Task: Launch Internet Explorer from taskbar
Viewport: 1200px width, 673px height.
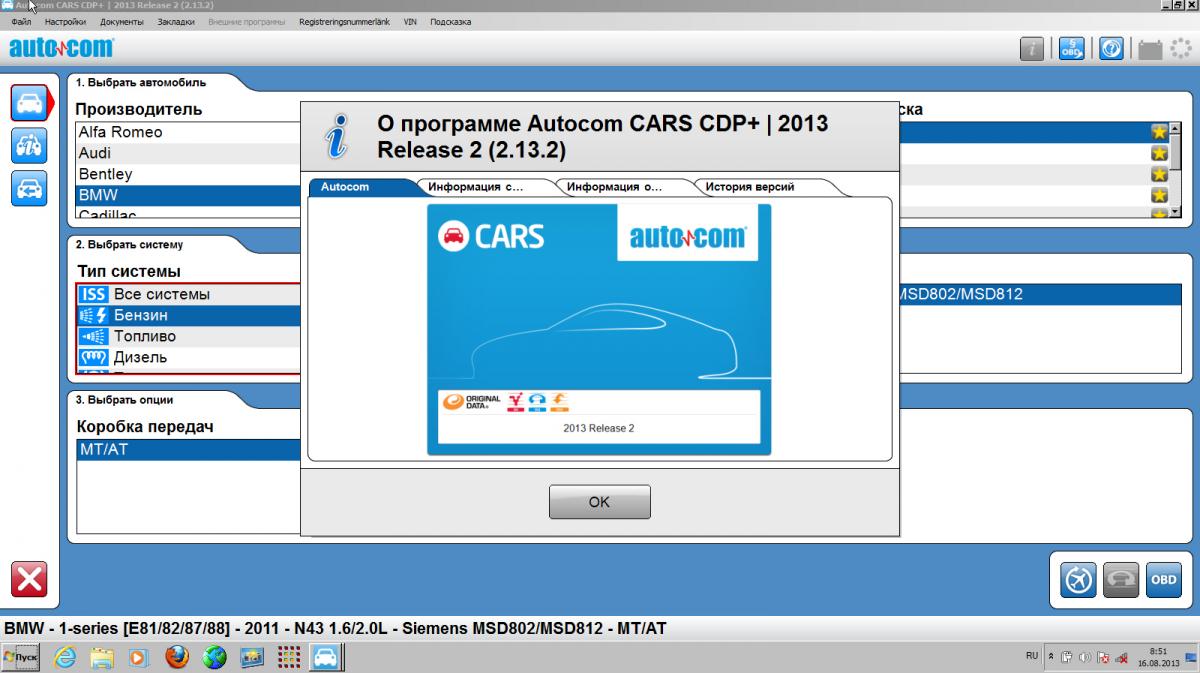Action: [66, 657]
